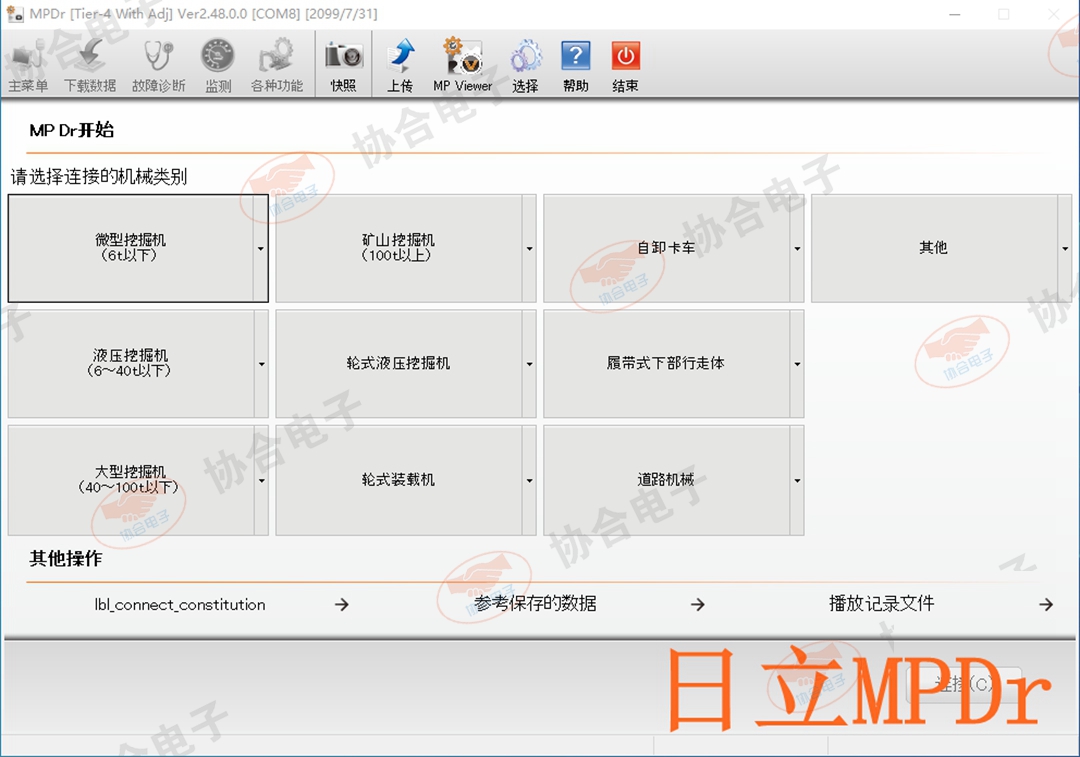This screenshot has width=1080, height=757.
Task: Open dropdown arrow next to 道路机械
Action: coord(797,481)
